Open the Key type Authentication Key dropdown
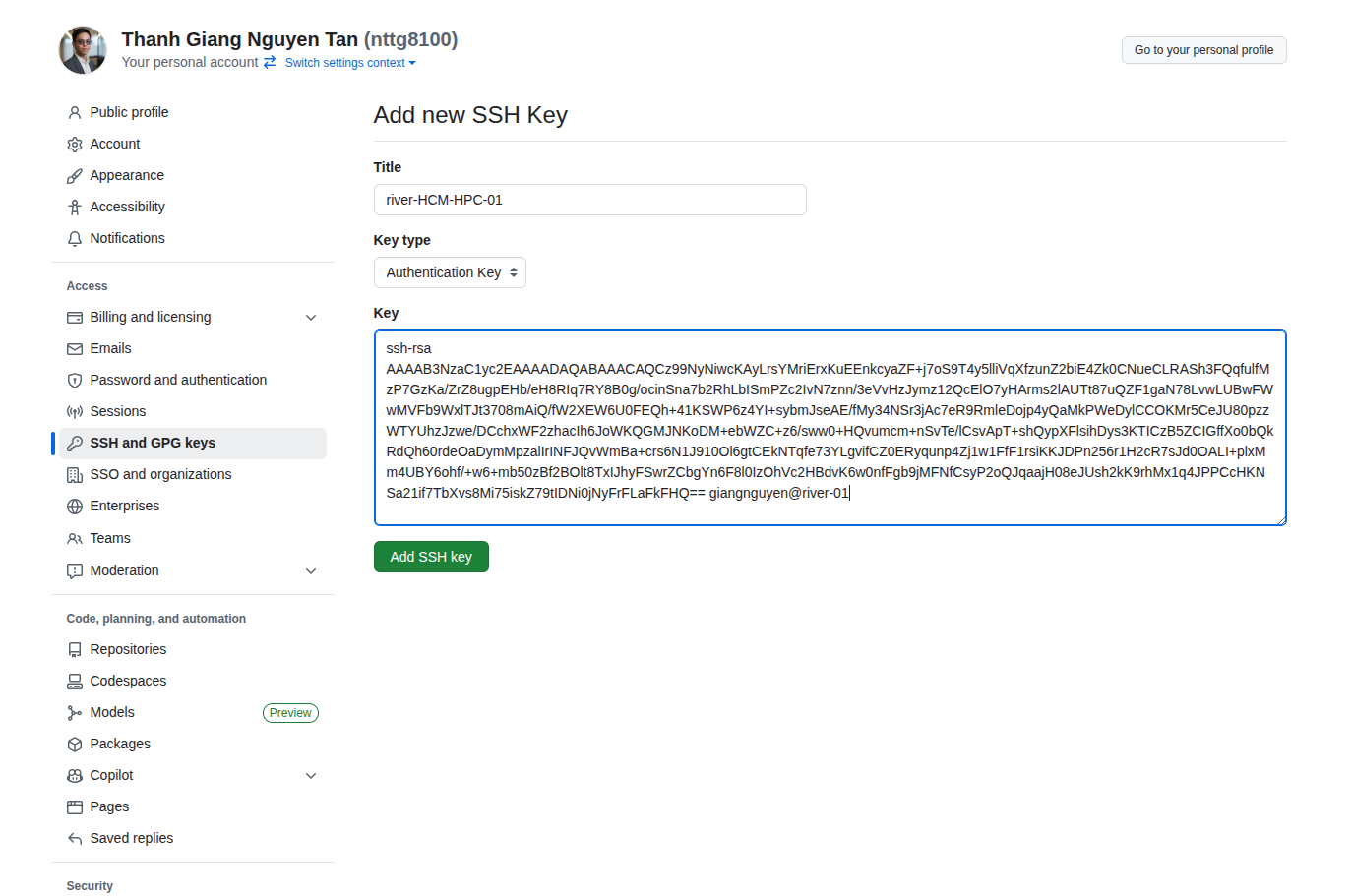Viewport: 1352px width, 896px height. point(450,272)
